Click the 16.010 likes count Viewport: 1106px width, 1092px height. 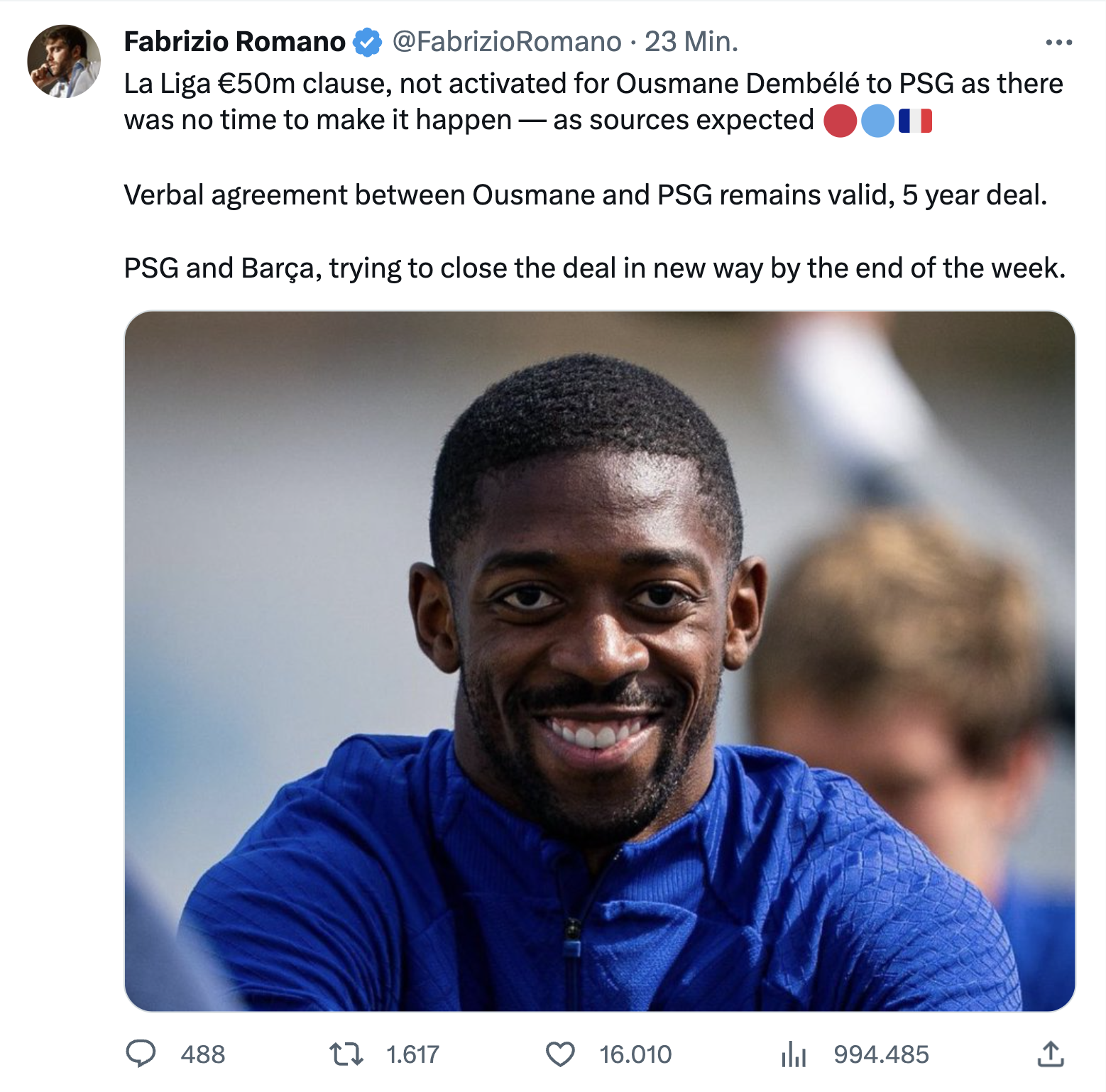[x=635, y=1054]
